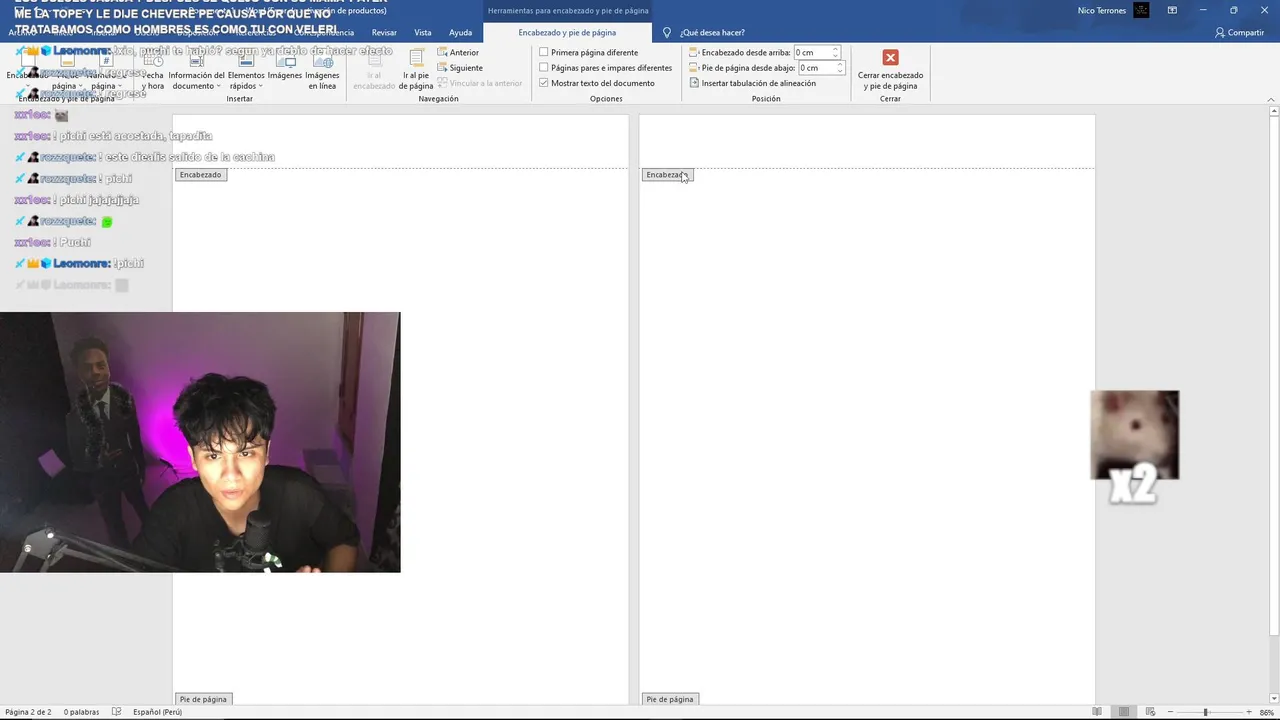
Task: Click the Encabezado label on right page
Action: pyautogui.click(x=667, y=175)
